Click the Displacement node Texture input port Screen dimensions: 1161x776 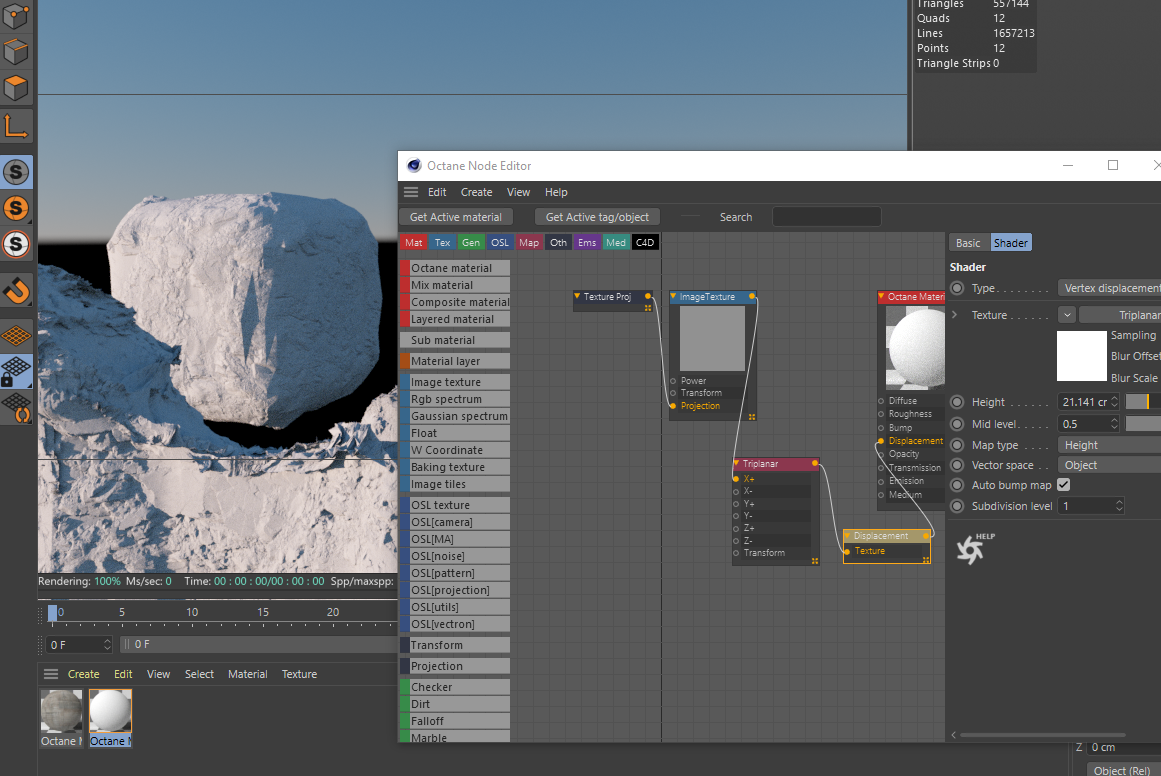pyautogui.click(x=847, y=551)
